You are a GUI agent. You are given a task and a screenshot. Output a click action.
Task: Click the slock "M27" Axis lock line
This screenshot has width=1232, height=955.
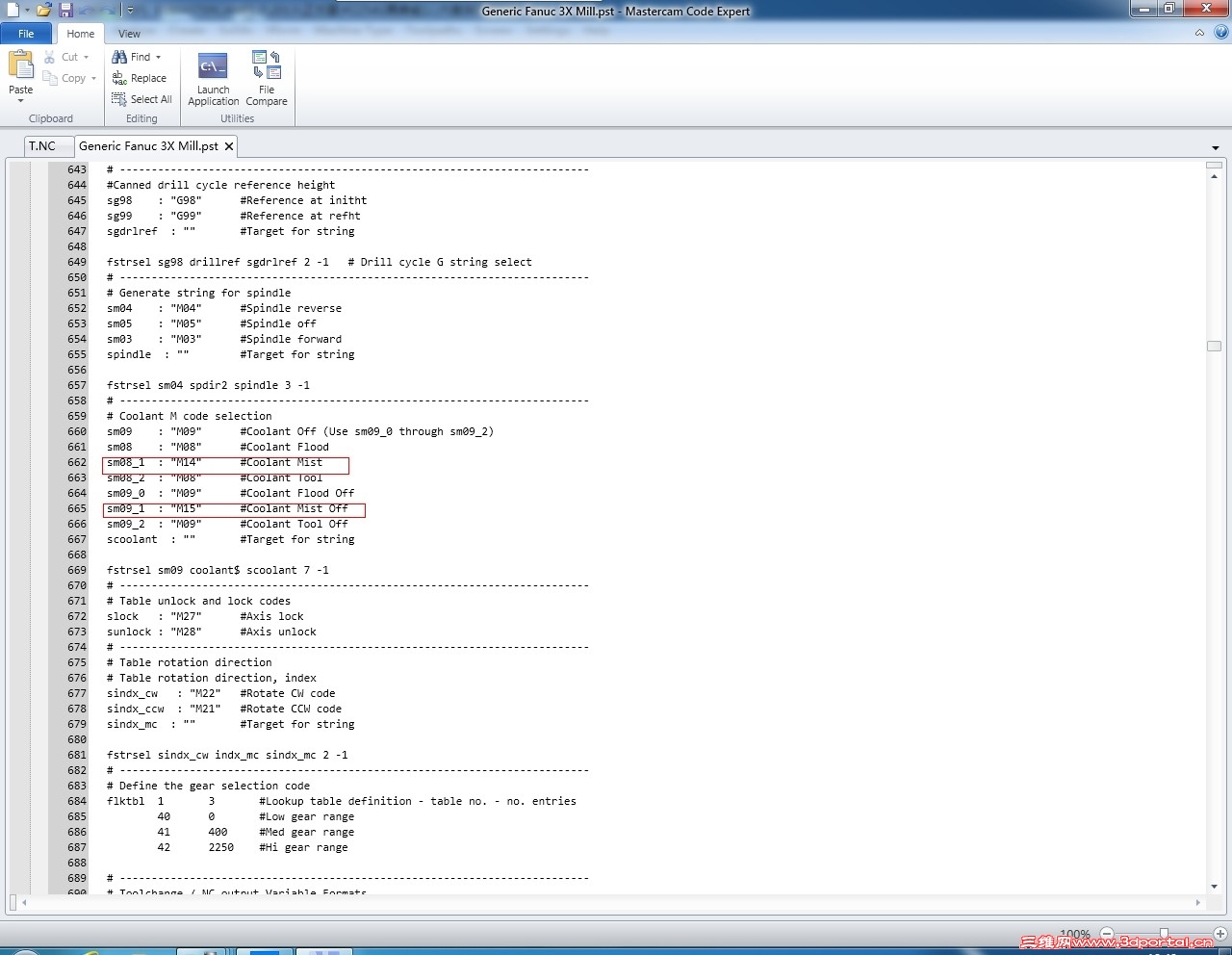coord(205,616)
